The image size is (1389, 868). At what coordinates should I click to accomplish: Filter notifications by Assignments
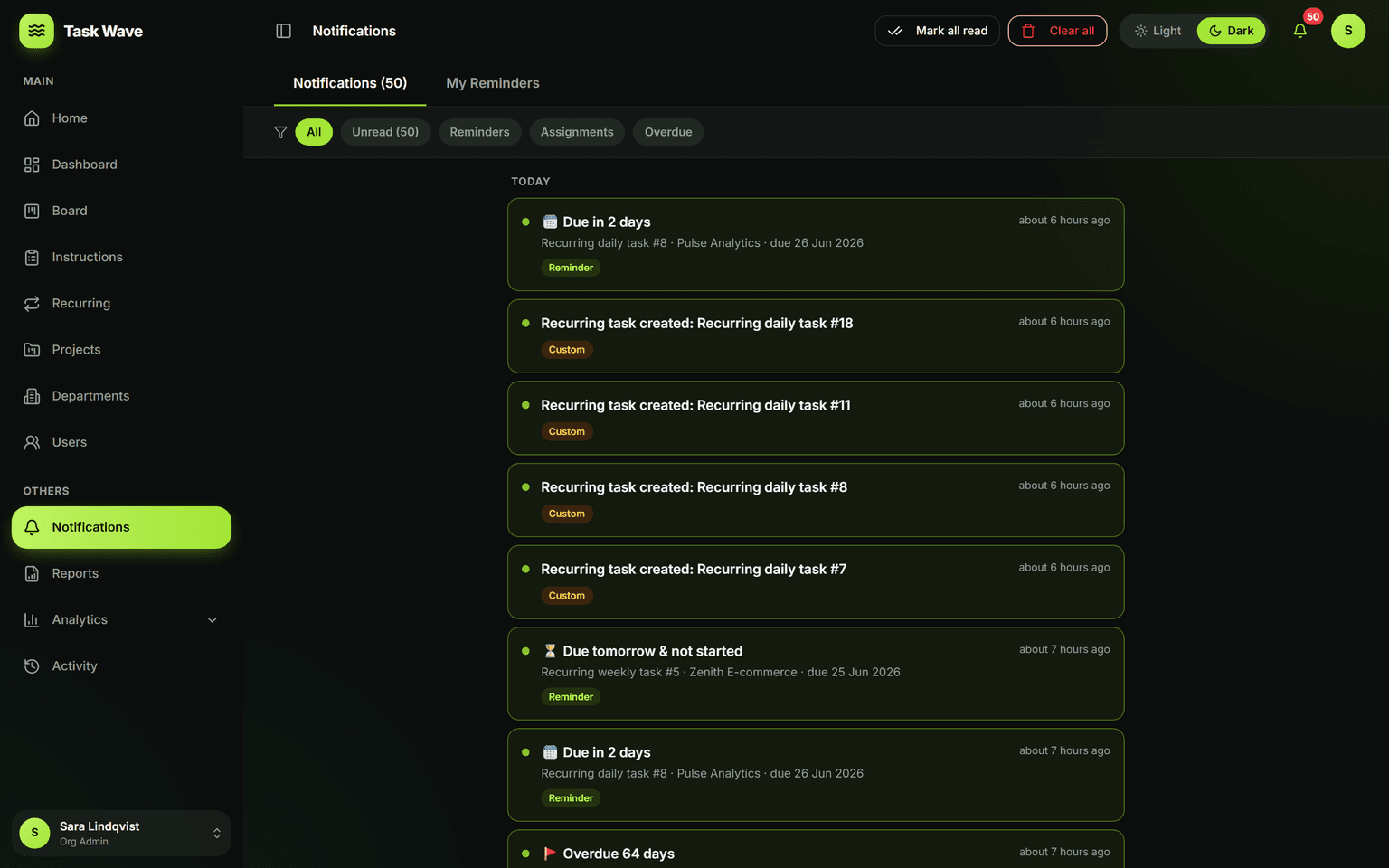(x=577, y=132)
